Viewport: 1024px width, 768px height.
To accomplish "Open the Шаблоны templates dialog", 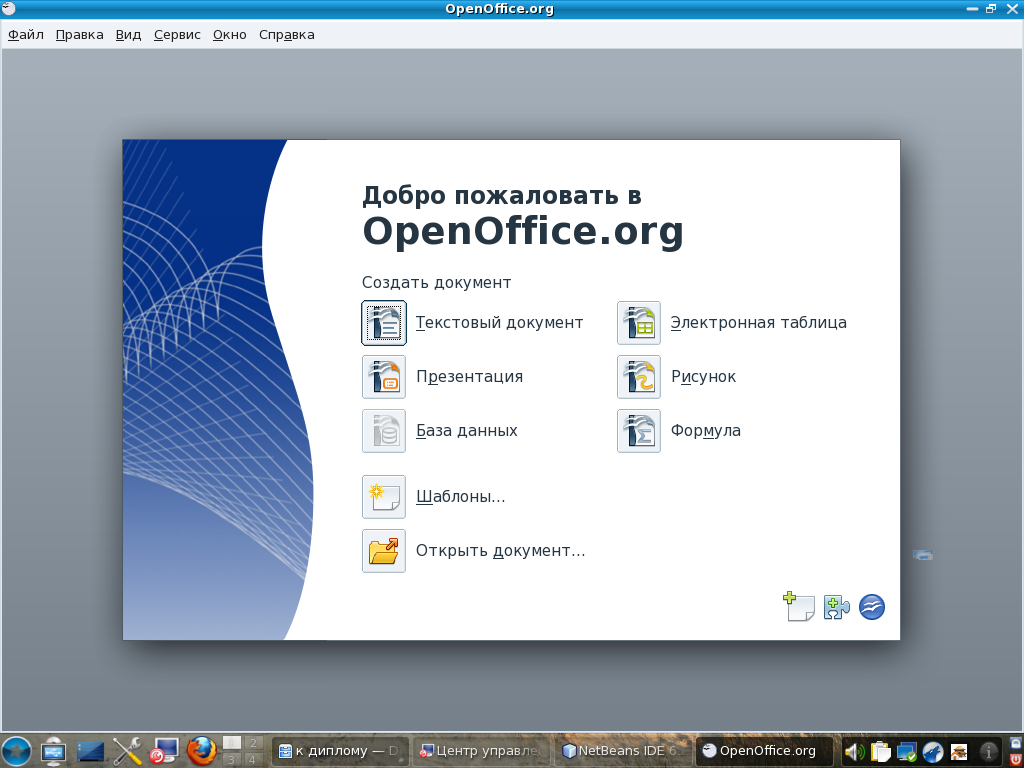I will tap(384, 497).
